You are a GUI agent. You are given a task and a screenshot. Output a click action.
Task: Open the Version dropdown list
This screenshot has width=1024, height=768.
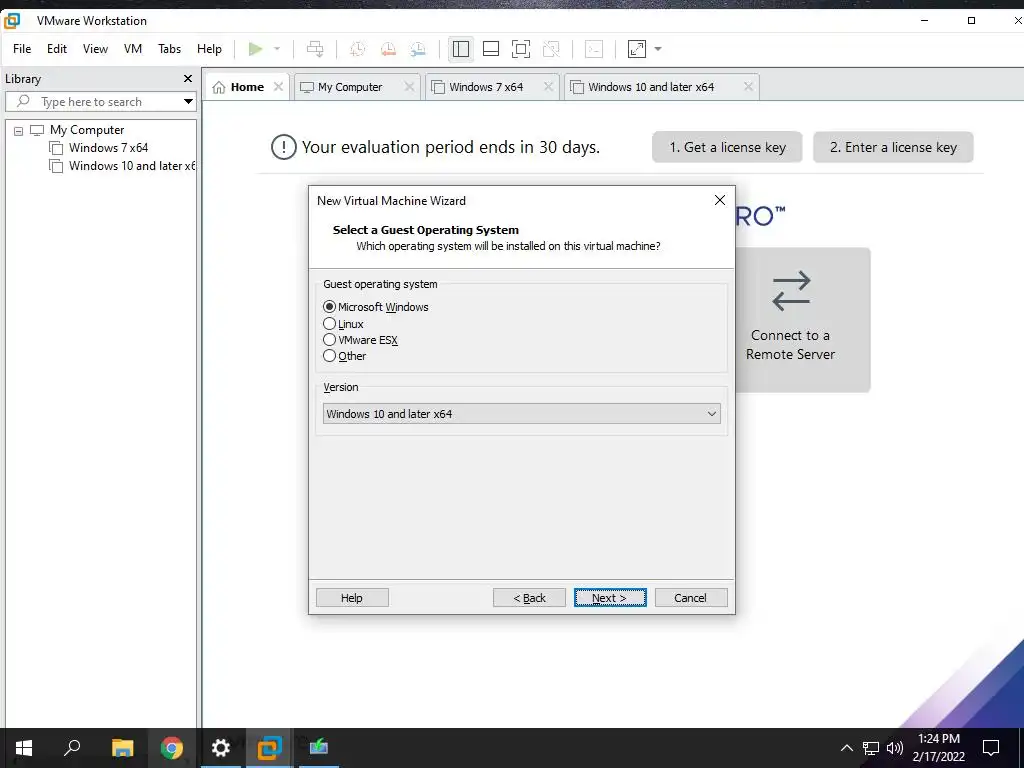(x=521, y=414)
